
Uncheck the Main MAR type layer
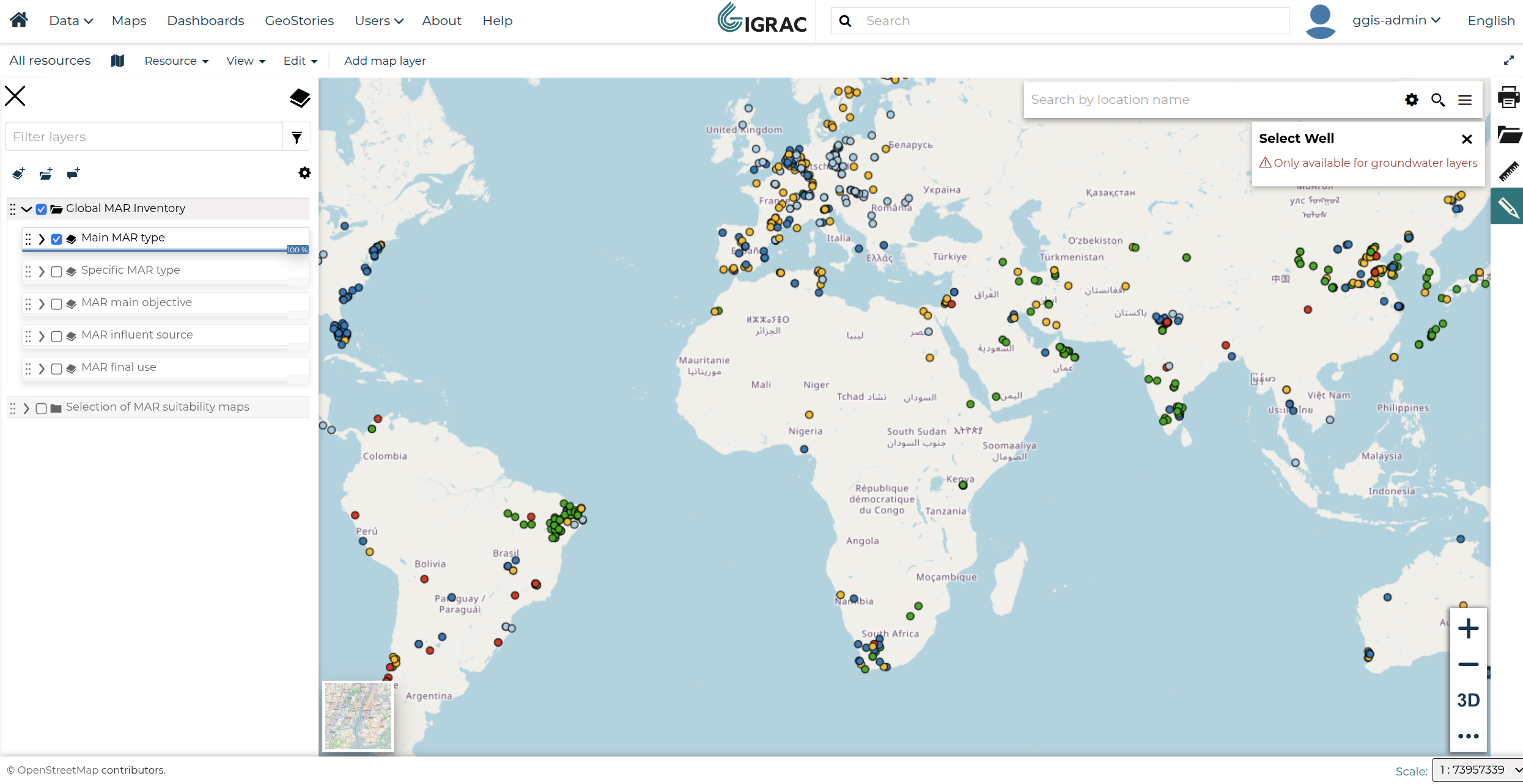[x=56, y=239]
